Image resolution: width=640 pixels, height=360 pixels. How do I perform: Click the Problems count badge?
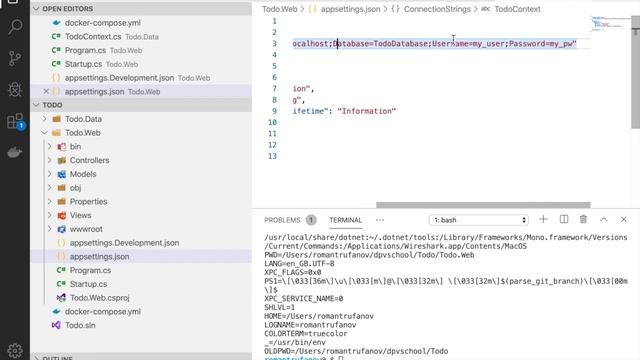coord(311,220)
